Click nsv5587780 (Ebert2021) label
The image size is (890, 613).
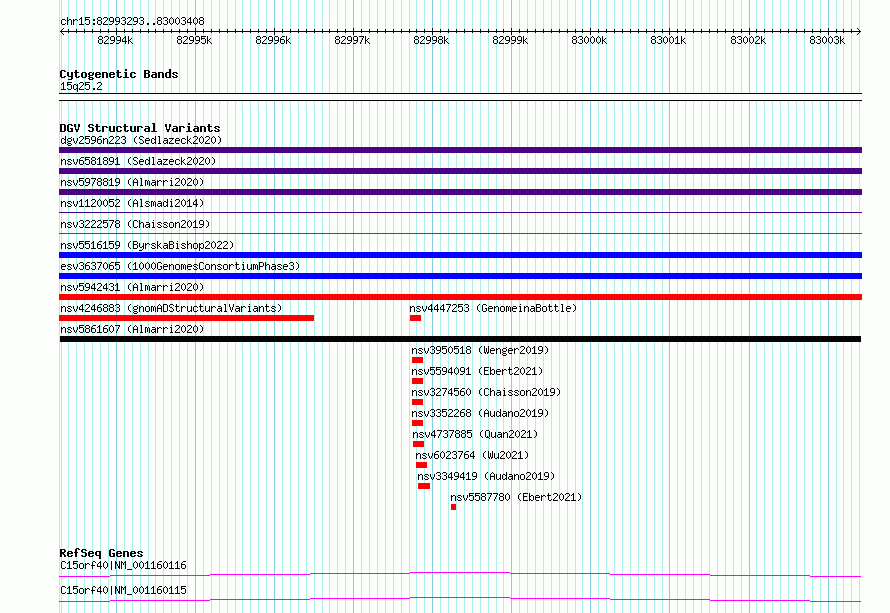tap(516, 497)
